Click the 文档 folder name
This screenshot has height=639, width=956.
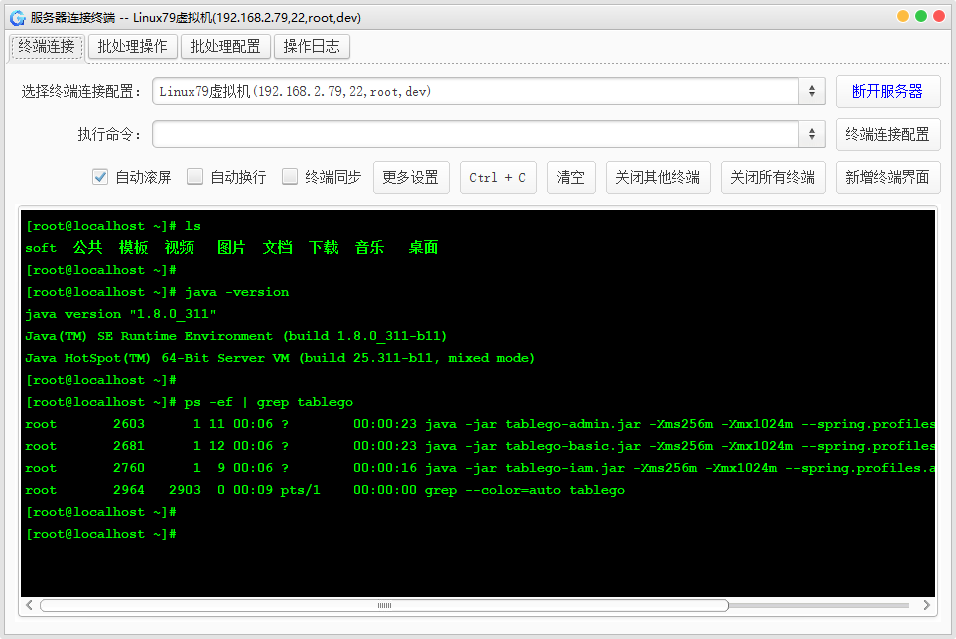(277, 247)
